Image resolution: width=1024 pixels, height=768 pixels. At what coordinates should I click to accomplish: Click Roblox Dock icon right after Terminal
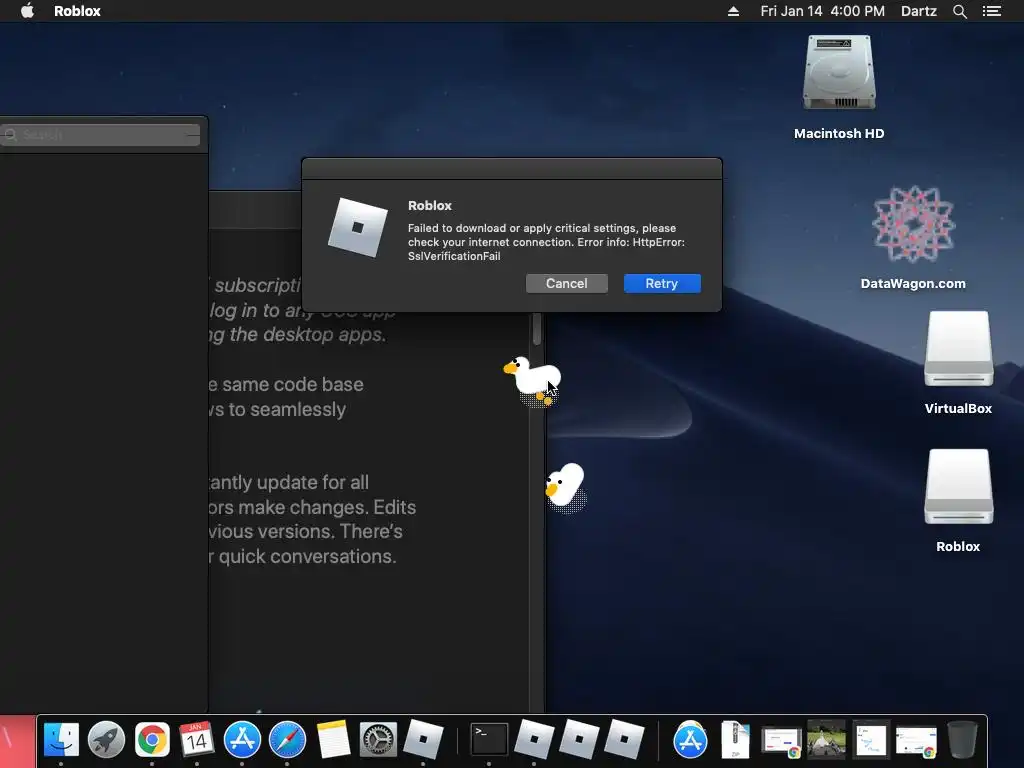[x=534, y=740]
